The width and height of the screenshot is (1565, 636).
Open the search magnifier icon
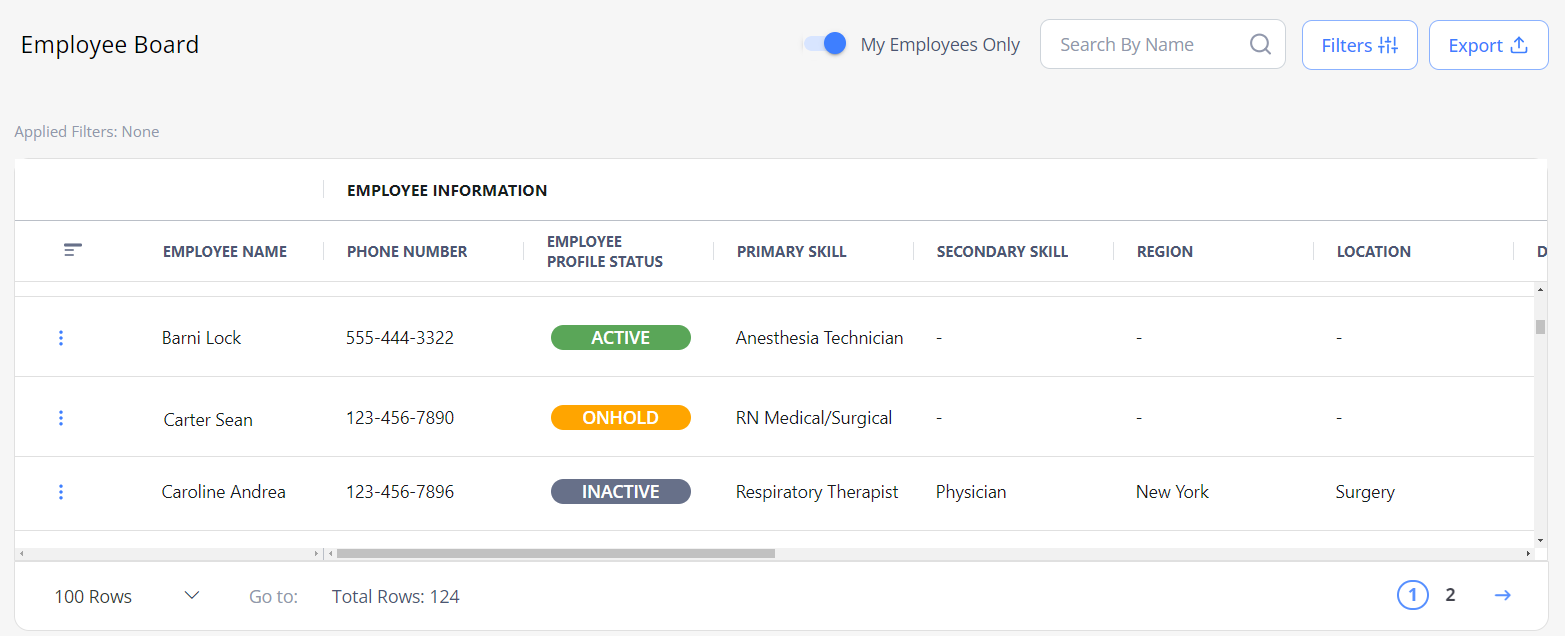coord(1259,44)
